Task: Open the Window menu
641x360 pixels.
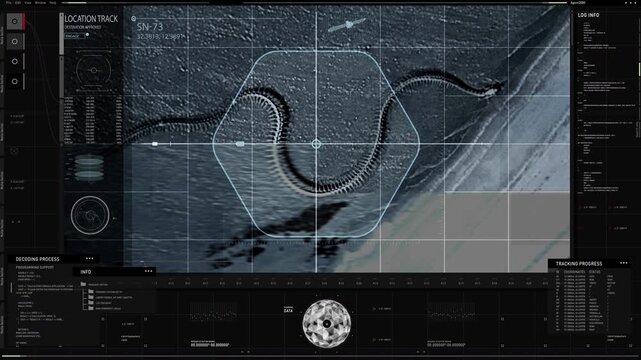Action: click(x=40, y=2)
